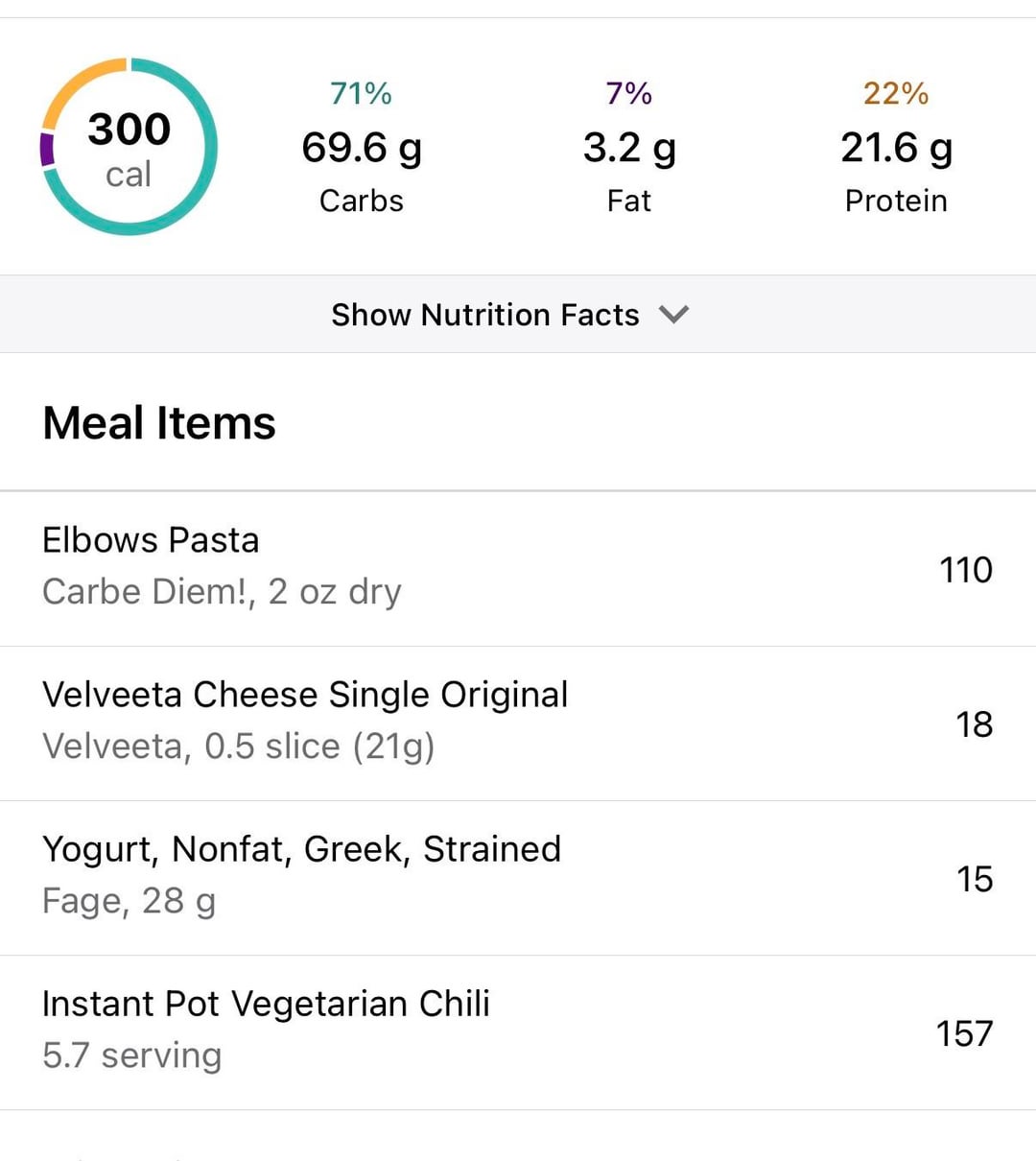
Task: Tap the 71% carbs percentage
Action: click(x=361, y=93)
